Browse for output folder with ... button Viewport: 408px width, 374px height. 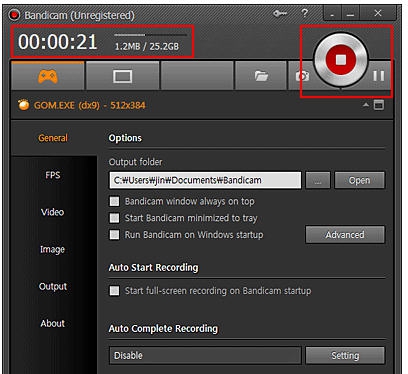click(318, 180)
